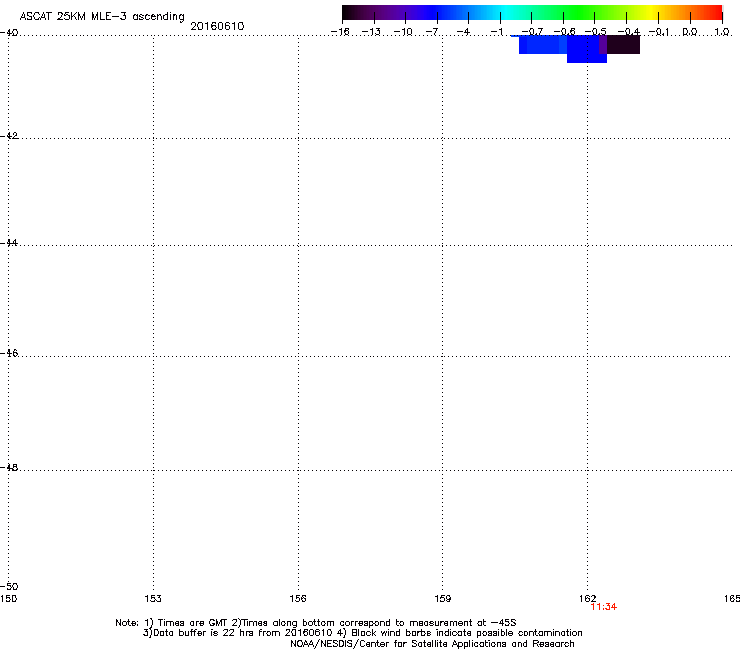Click the -0.7 label on the color scale

coord(532,32)
